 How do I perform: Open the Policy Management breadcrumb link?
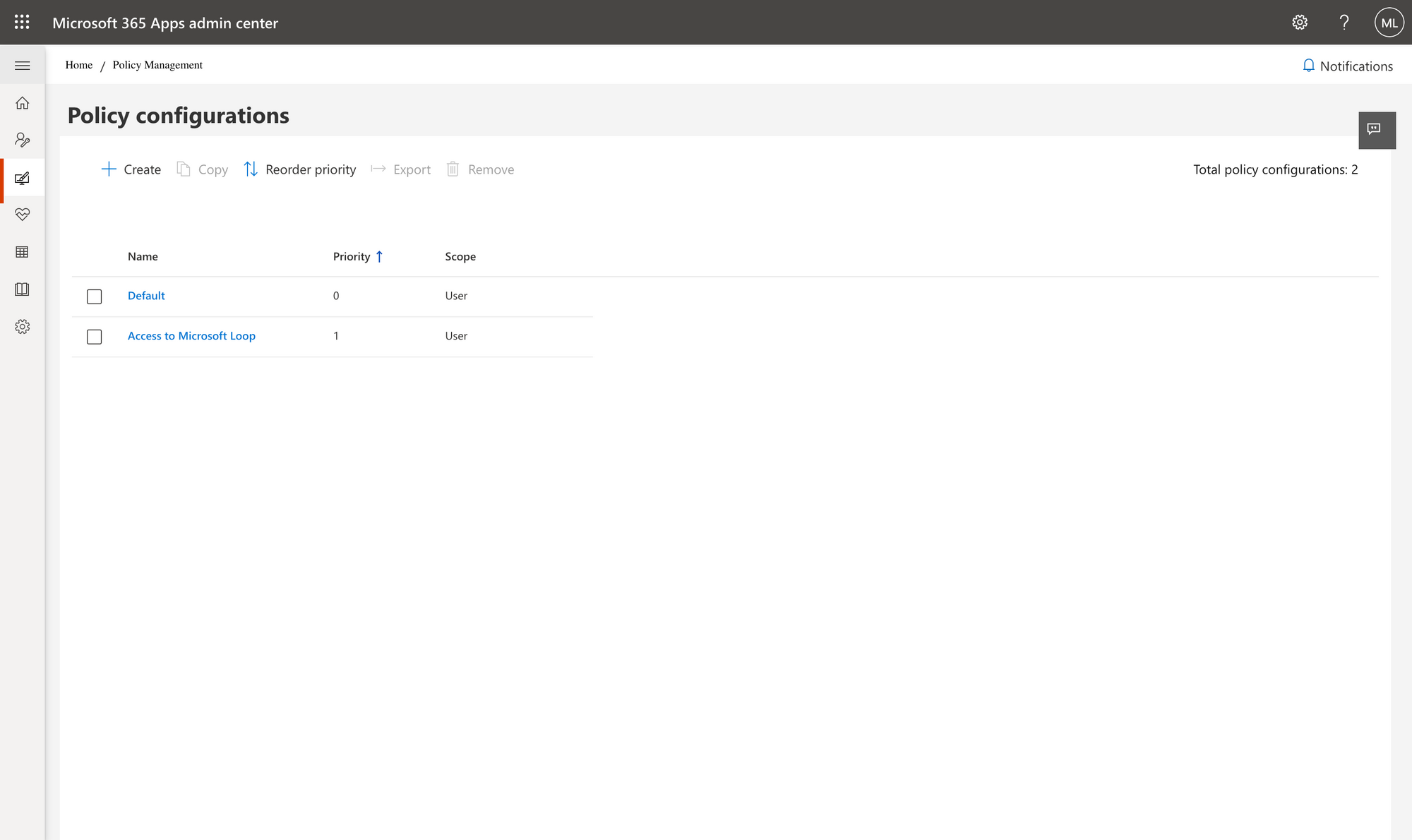click(x=157, y=65)
